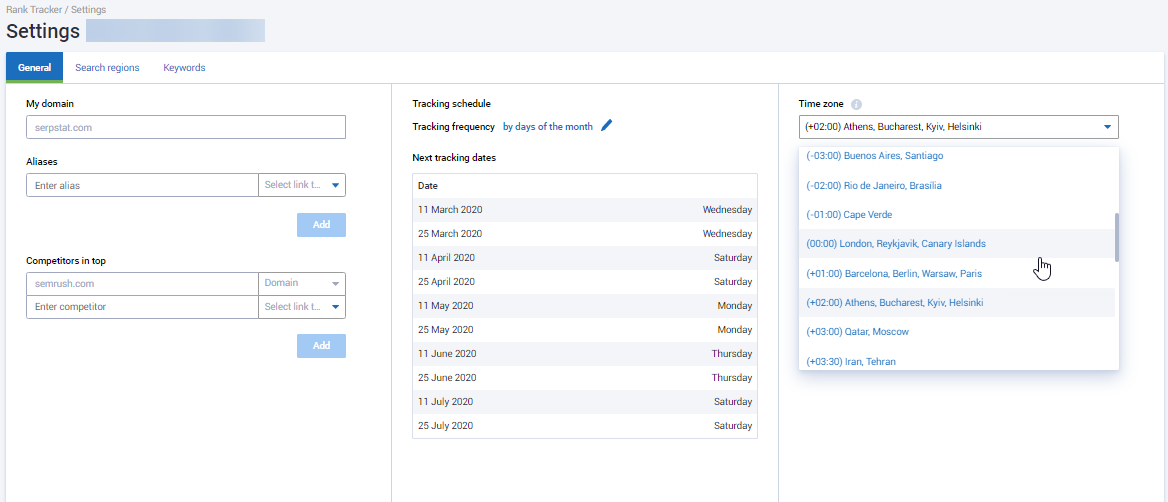Switch to the General tab

[x=34, y=67]
